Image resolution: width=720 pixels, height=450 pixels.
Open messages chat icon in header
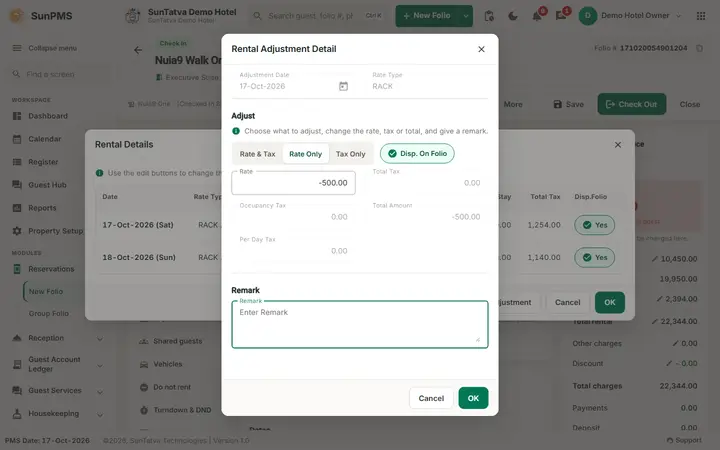(x=561, y=16)
